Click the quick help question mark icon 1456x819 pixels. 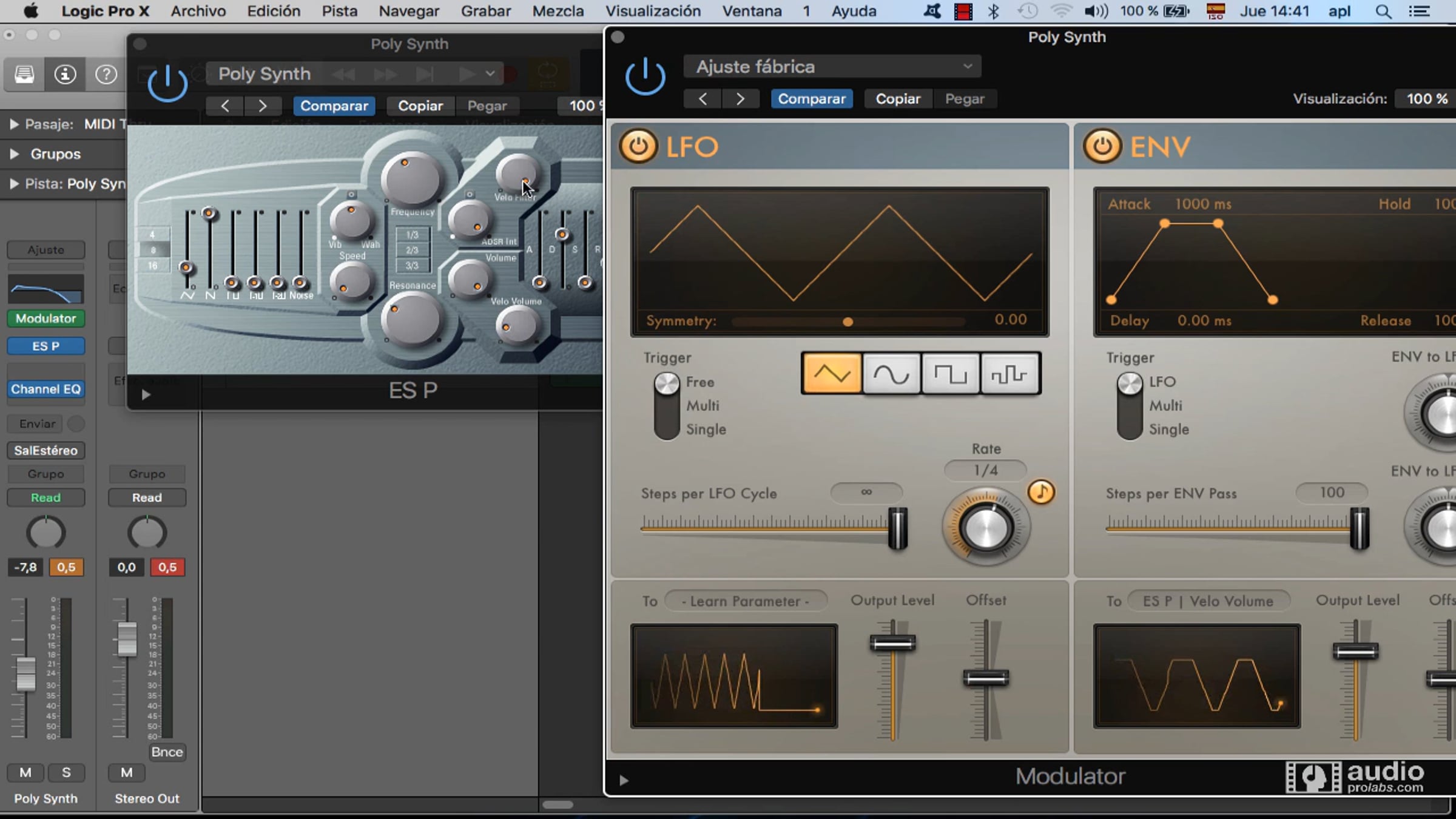click(x=106, y=75)
